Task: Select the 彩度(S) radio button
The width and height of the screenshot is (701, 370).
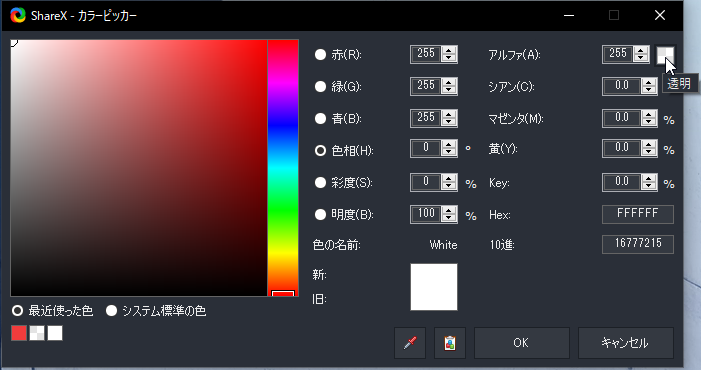Action: coord(320,182)
